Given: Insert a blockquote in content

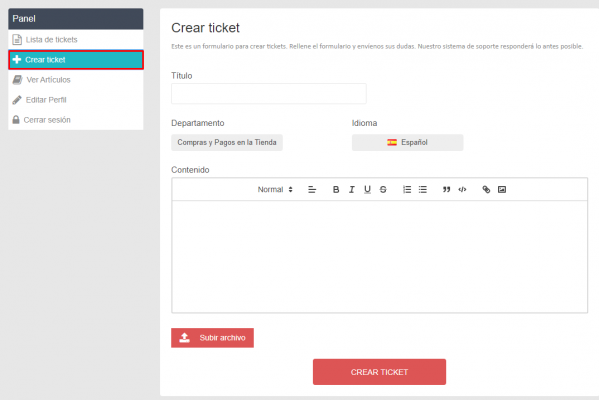Looking at the screenshot, I should (x=446, y=189).
